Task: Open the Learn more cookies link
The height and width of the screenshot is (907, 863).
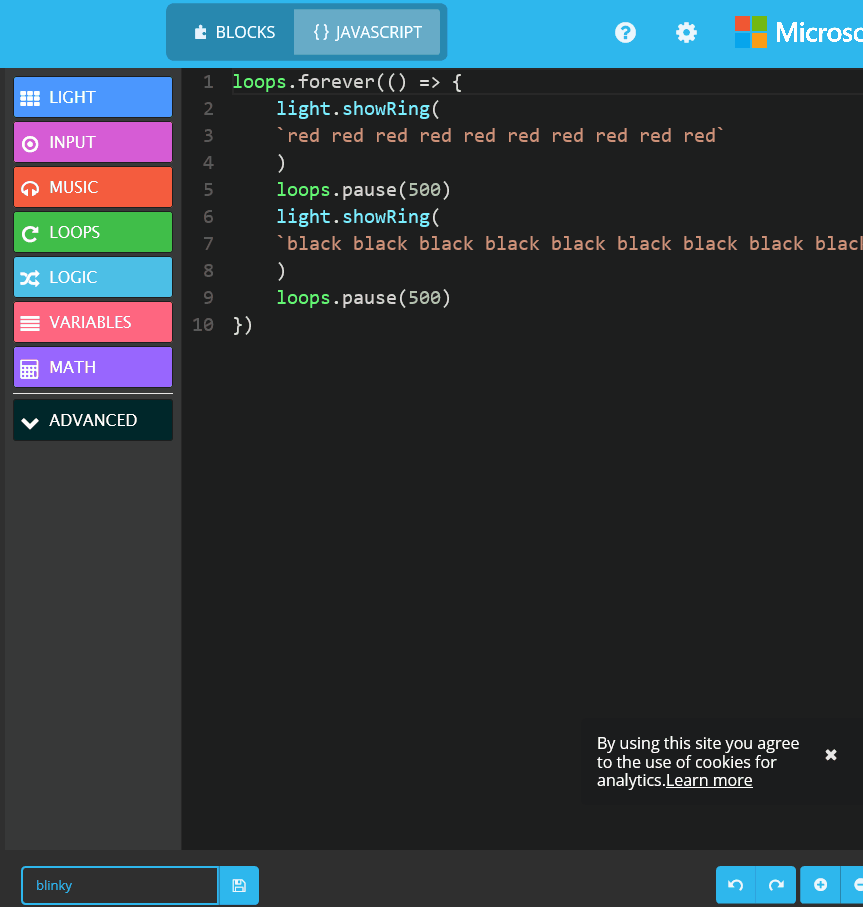Action: pyautogui.click(x=709, y=780)
